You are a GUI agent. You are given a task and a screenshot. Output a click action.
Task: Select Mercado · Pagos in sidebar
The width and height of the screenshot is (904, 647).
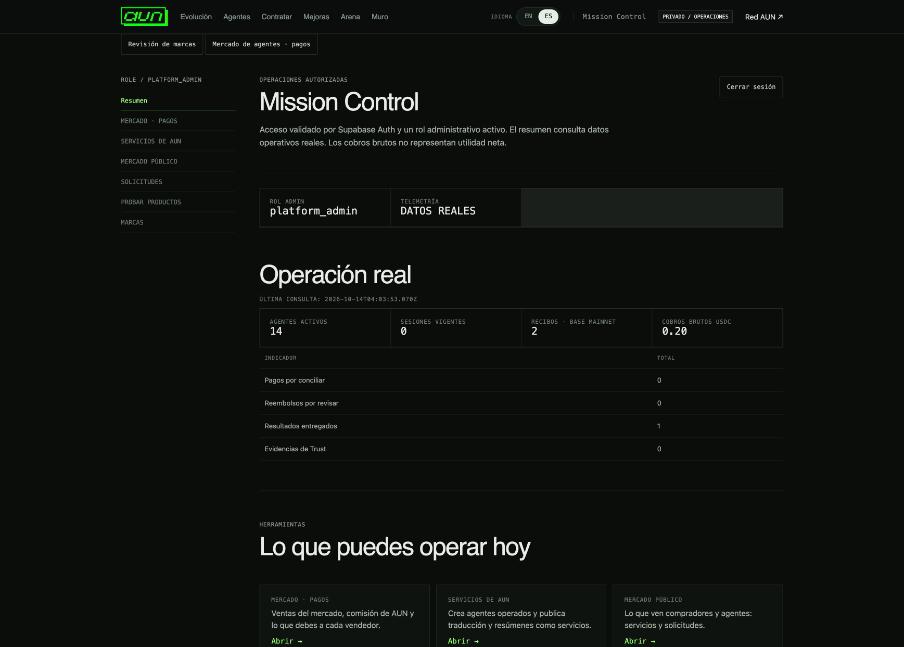[178, 121]
